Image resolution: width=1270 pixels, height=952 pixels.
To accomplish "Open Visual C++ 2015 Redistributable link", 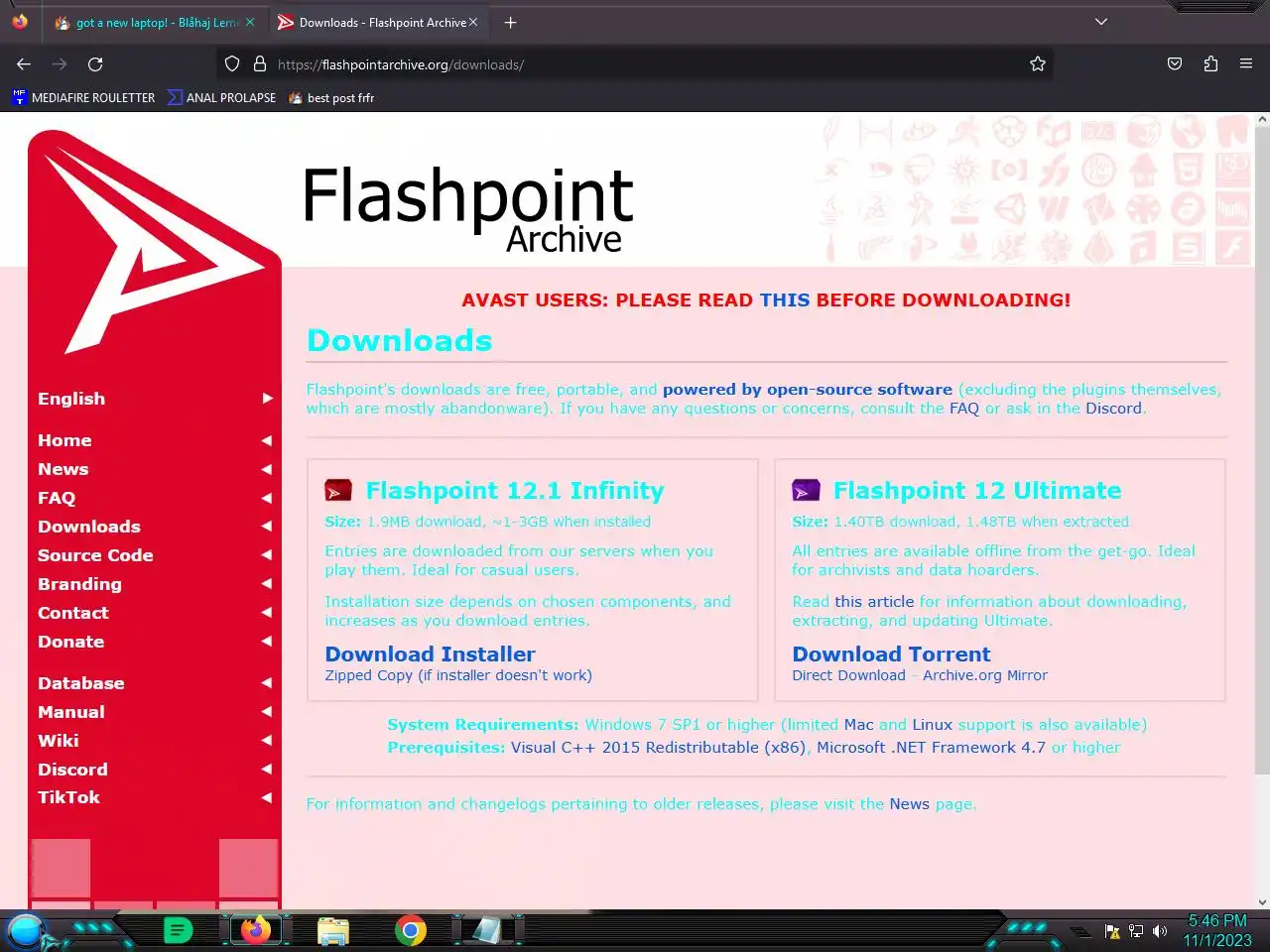I will point(658,748).
